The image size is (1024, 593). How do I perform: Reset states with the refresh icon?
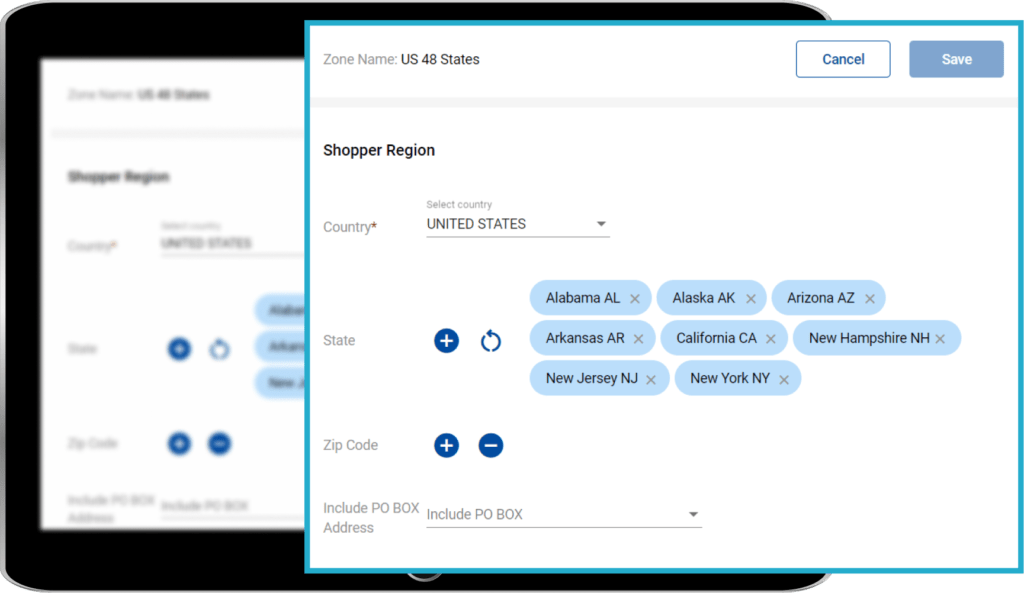tap(490, 341)
